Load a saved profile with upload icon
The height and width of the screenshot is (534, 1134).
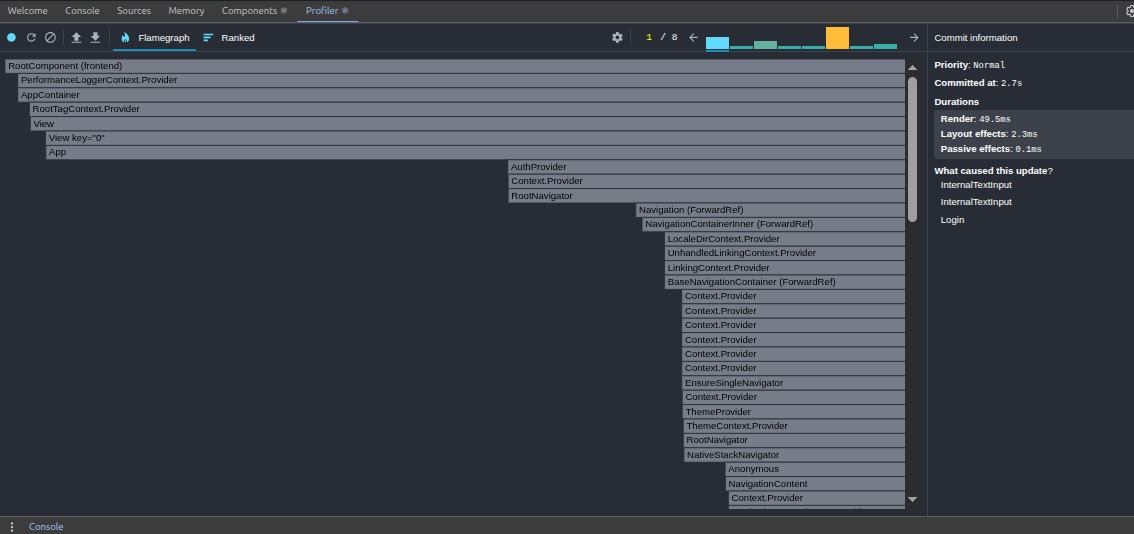point(76,38)
